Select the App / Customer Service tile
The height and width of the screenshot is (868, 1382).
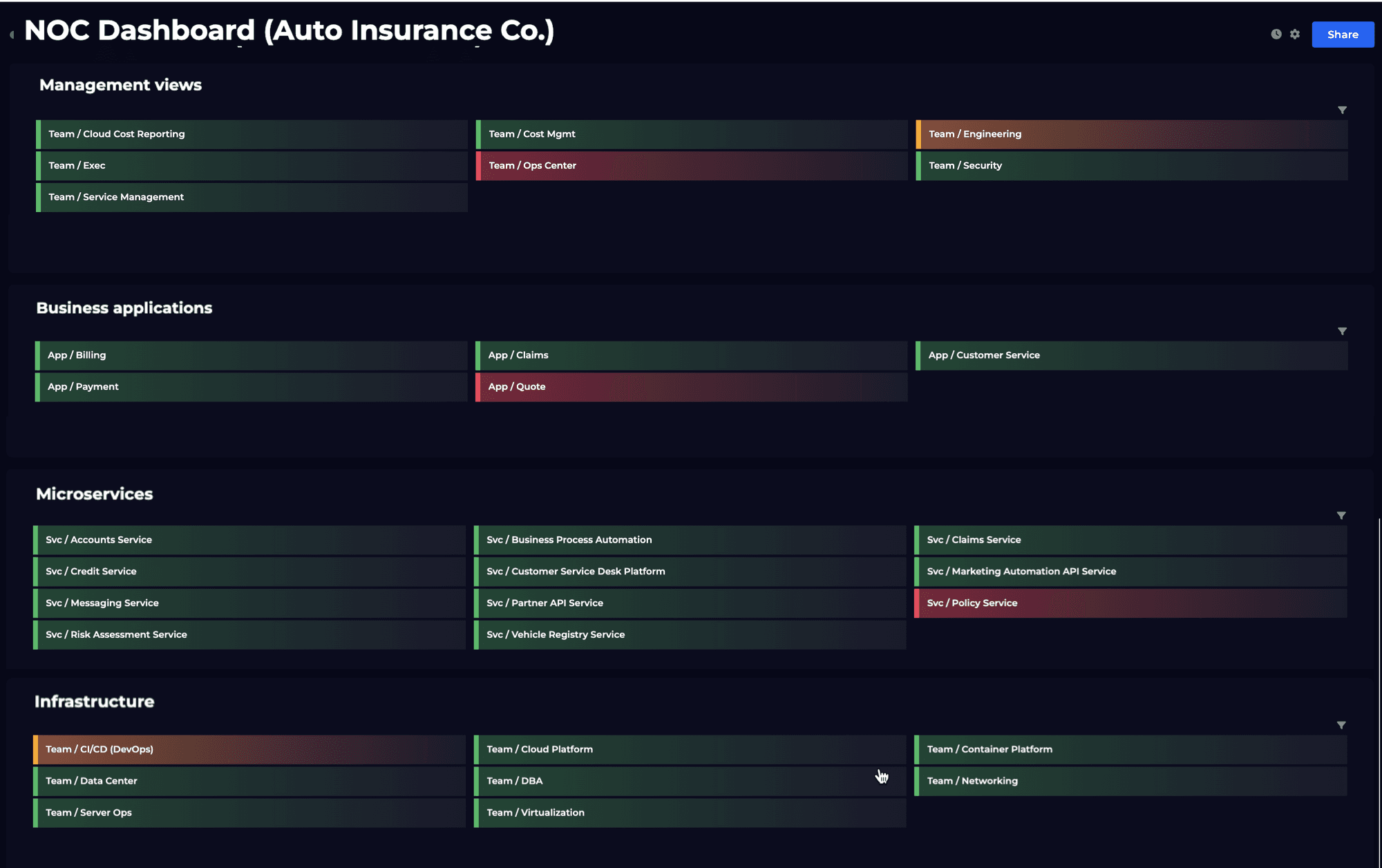pyautogui.click(x=1131, y=355)
